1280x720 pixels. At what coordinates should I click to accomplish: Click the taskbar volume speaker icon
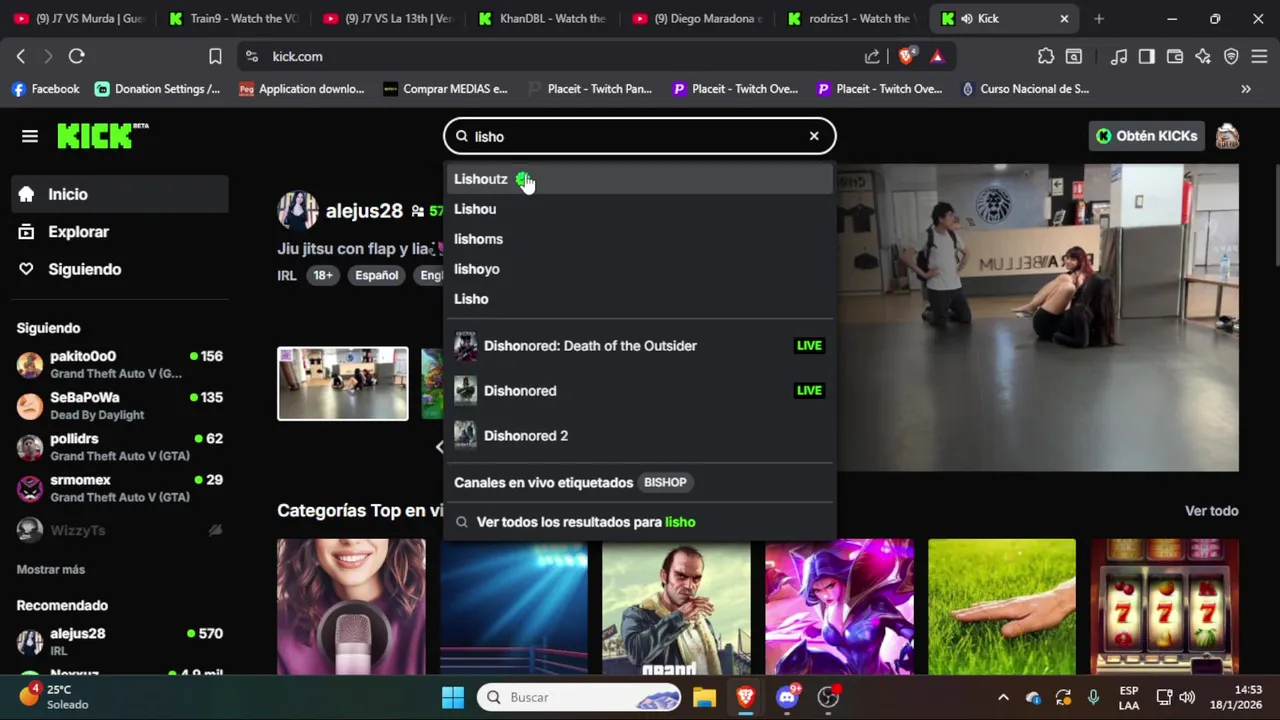point(1187,697)
